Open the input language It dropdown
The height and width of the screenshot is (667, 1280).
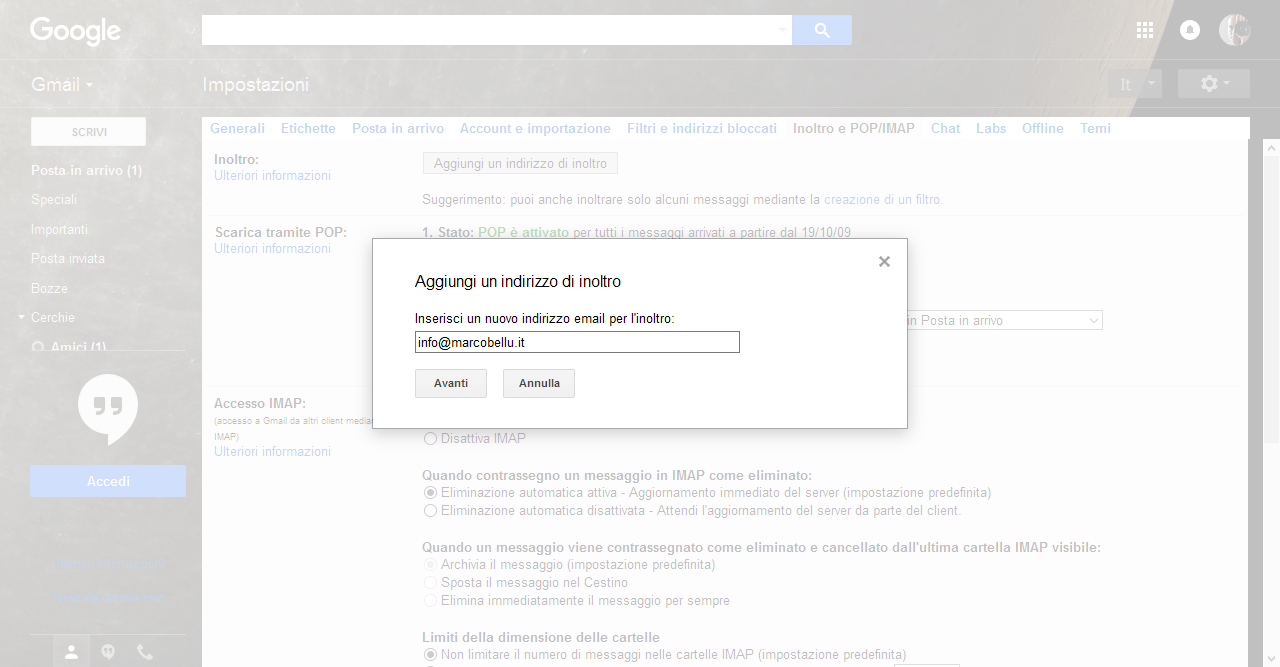(x=1135, y=84)
